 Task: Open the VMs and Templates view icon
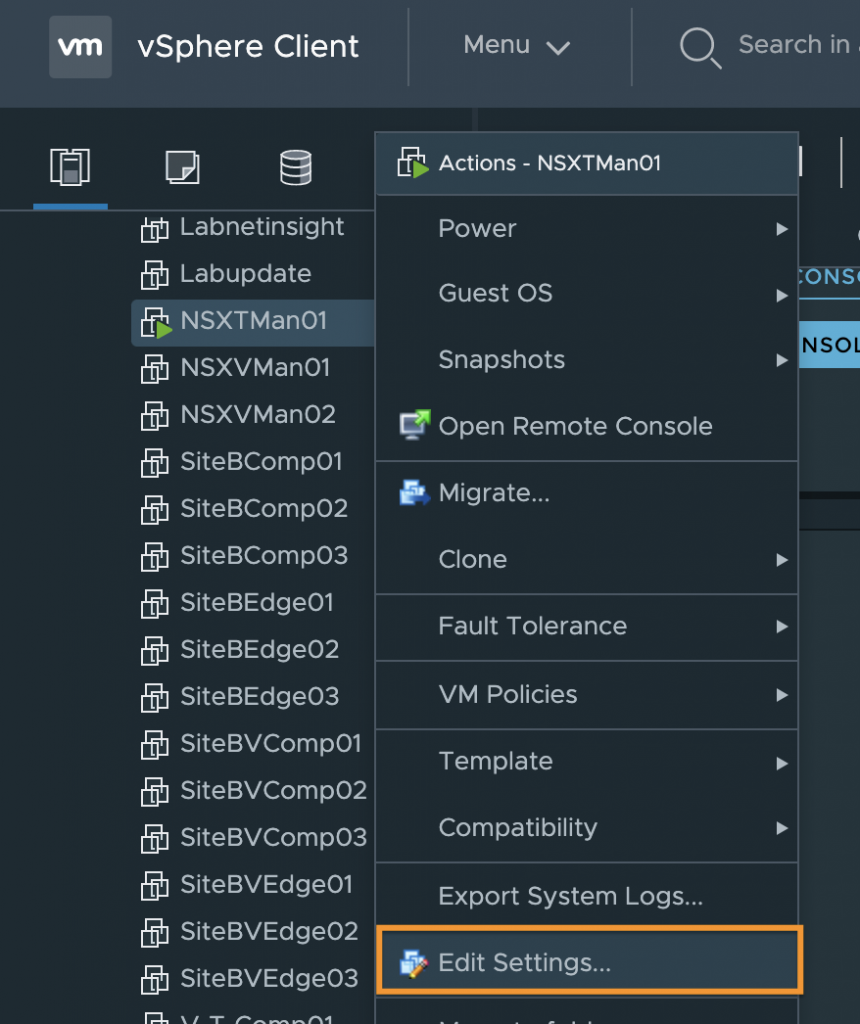(182, 167)
